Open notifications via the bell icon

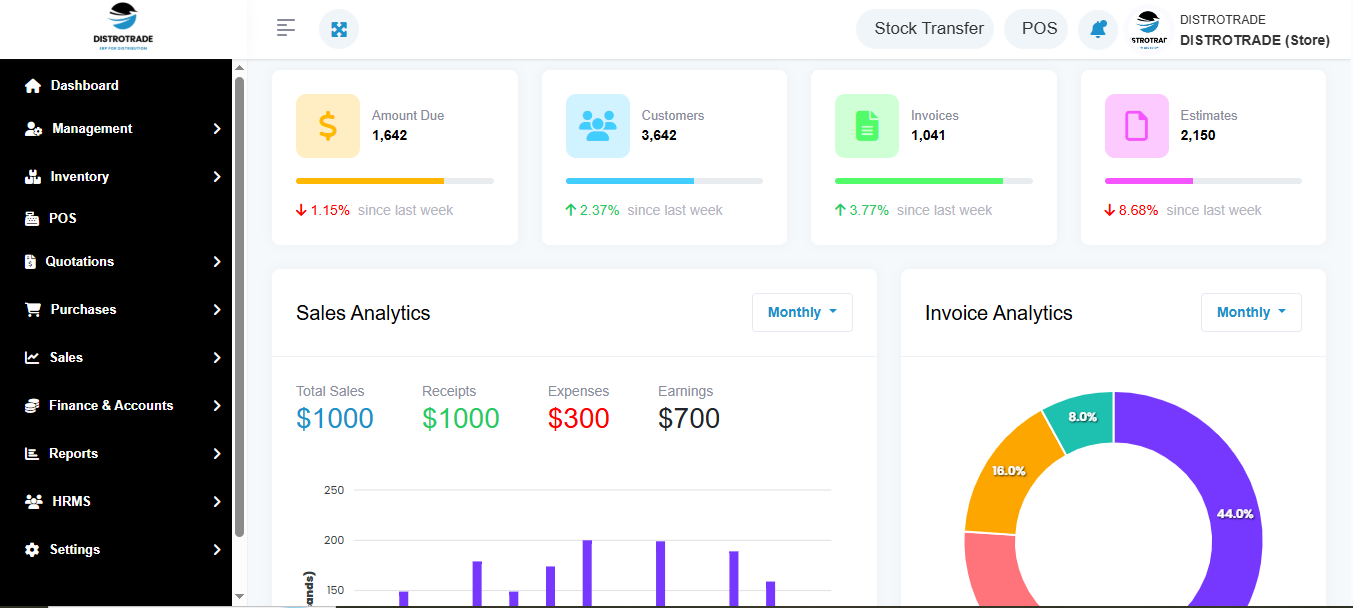click(1098, 29)
